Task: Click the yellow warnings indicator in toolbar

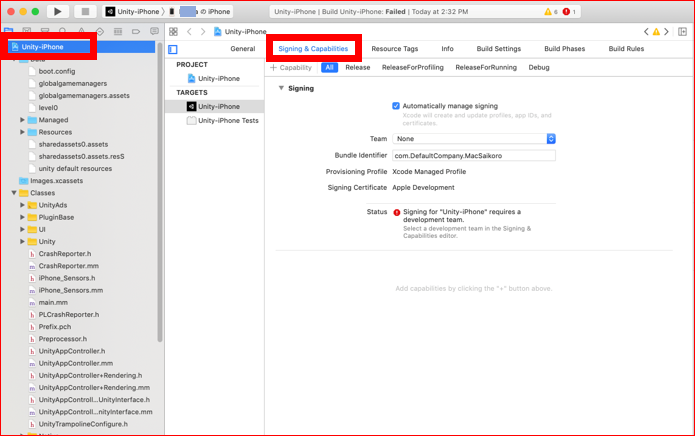Action: tap(551, 12)
